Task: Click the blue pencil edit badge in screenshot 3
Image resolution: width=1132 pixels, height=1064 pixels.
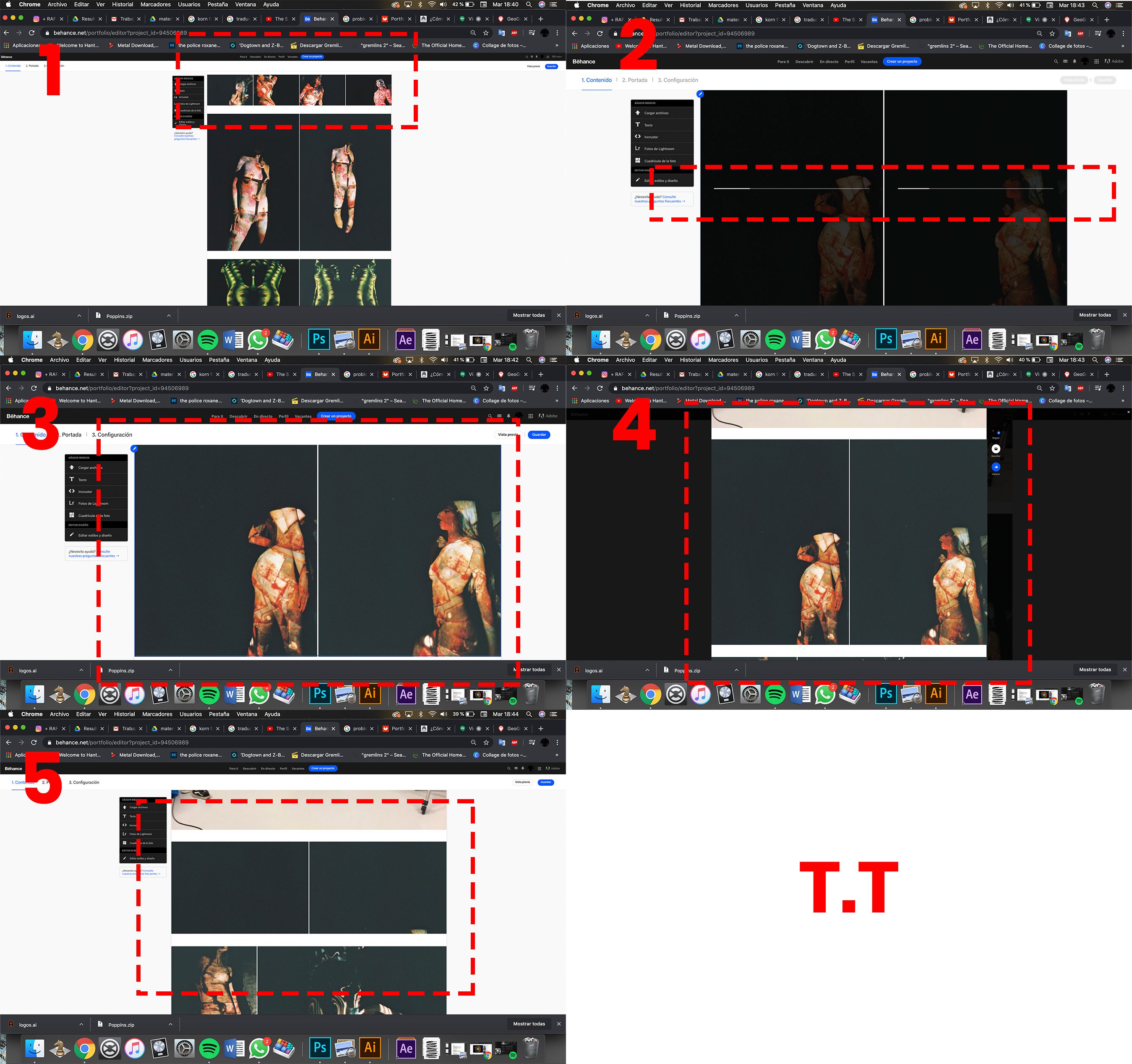Action: click(134, 449)
